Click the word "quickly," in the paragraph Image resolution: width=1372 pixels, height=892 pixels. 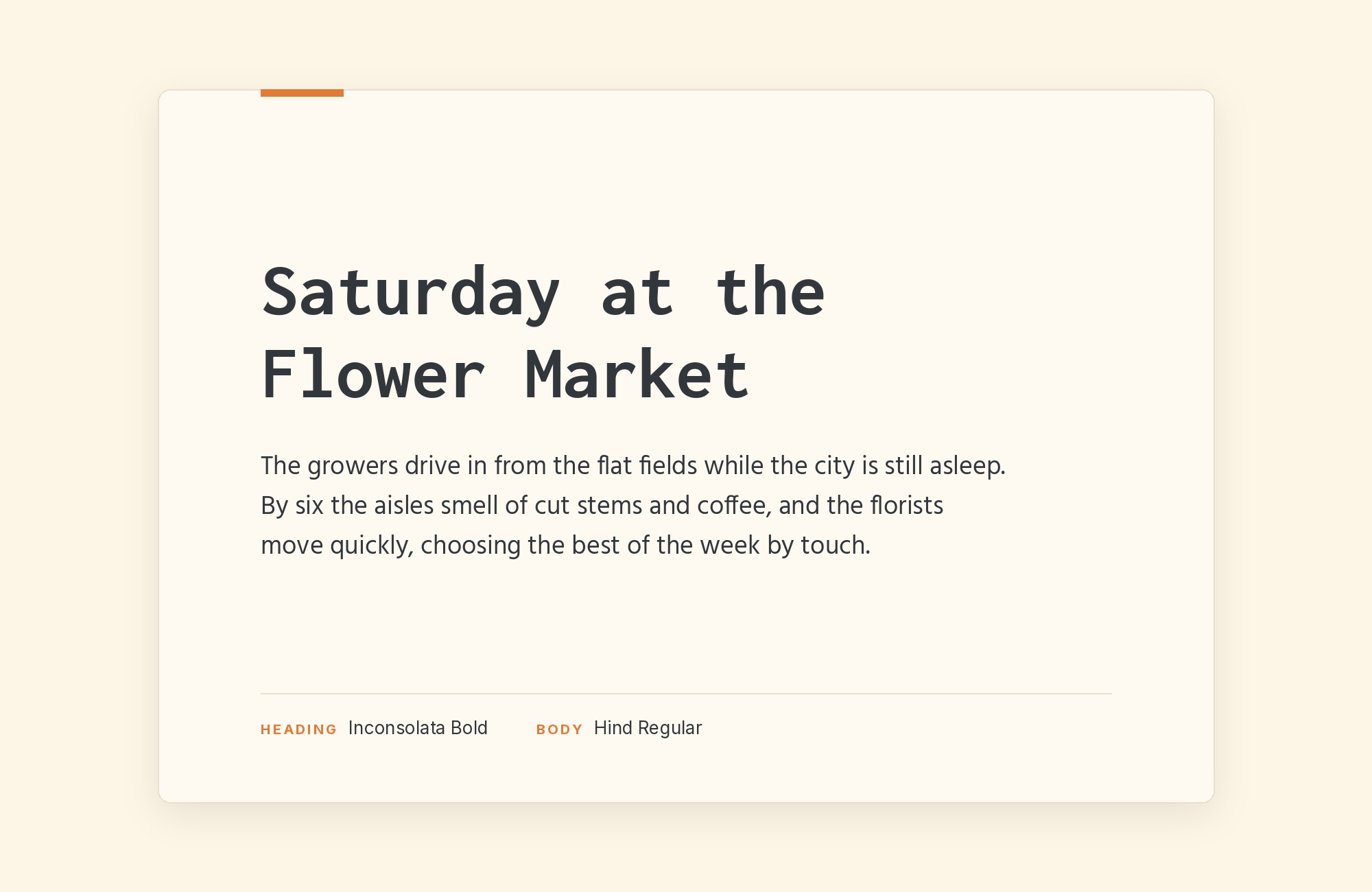tap(372, 546)
